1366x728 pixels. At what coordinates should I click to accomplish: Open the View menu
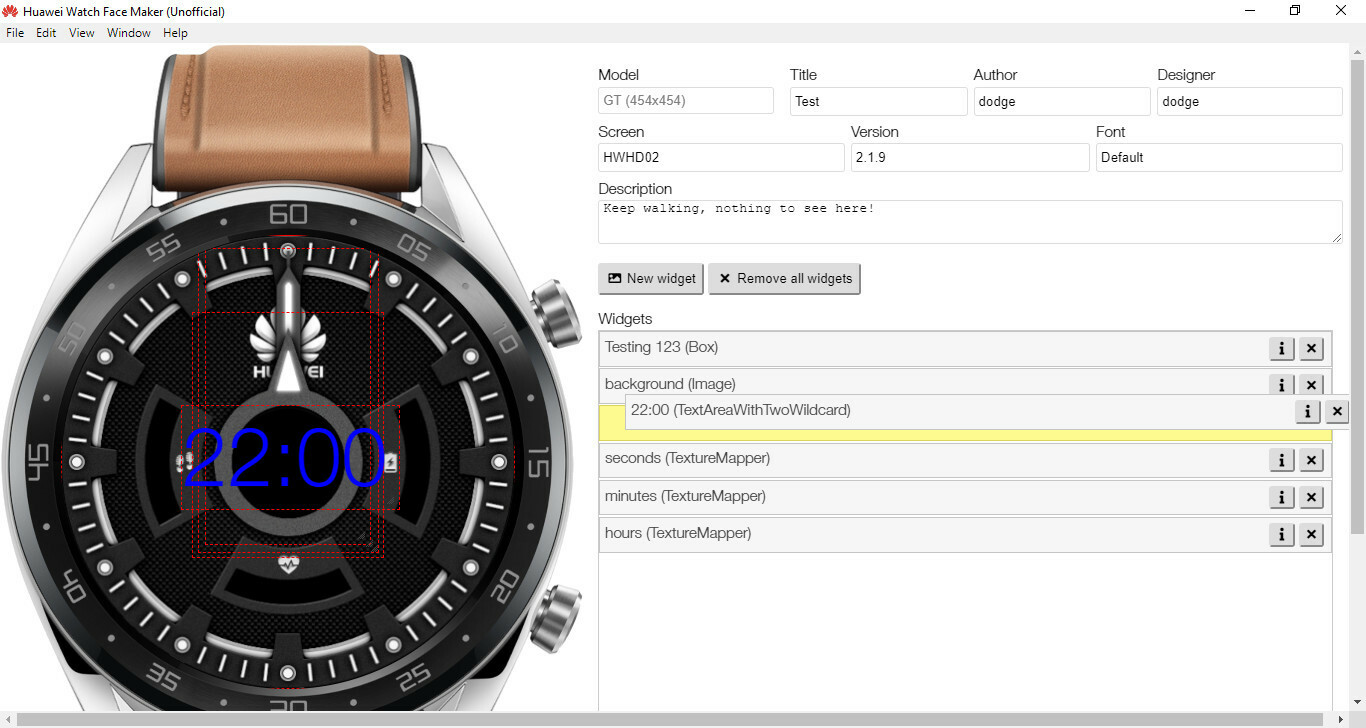(82, 33)
